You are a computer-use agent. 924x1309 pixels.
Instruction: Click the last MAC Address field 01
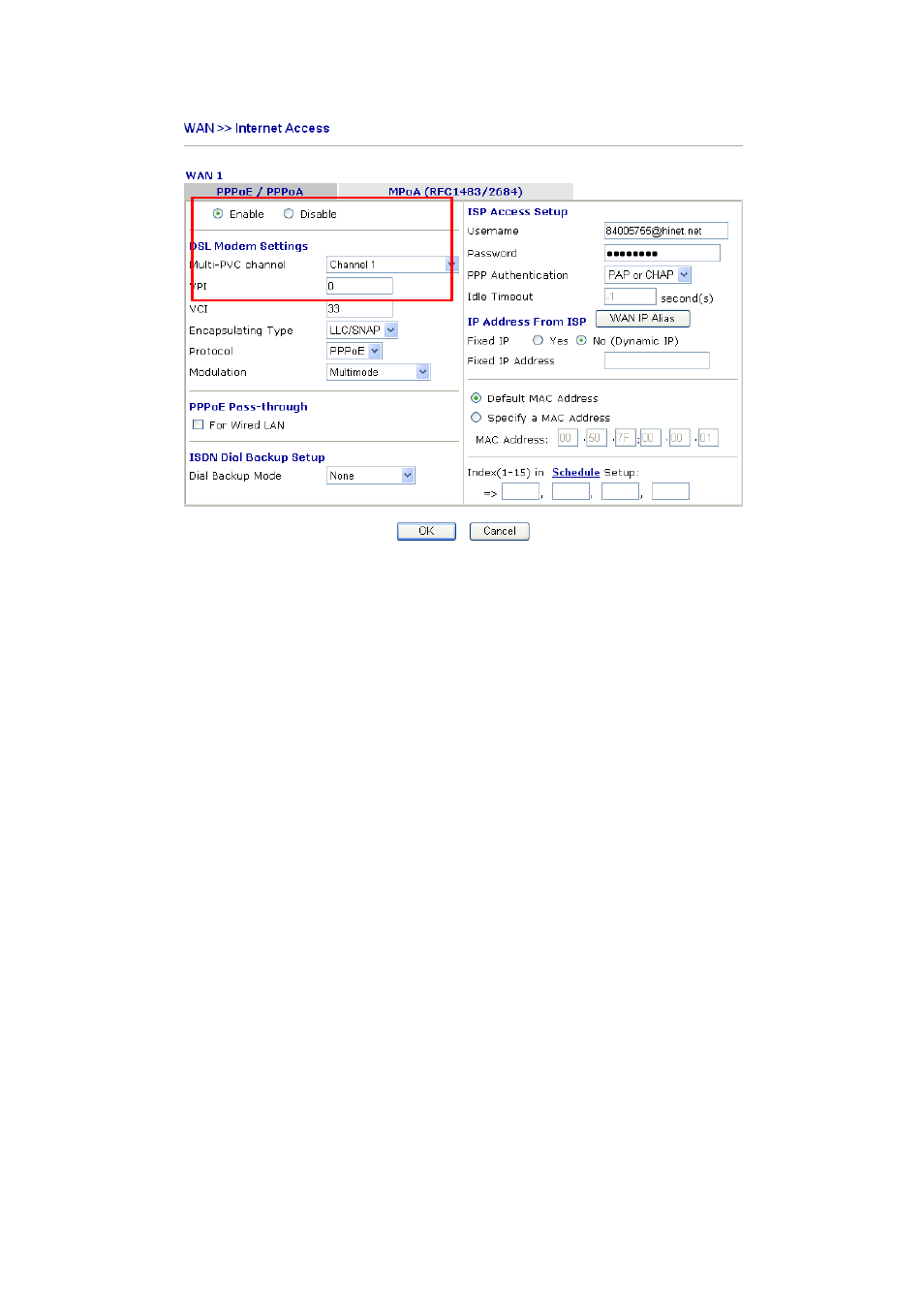708,438
